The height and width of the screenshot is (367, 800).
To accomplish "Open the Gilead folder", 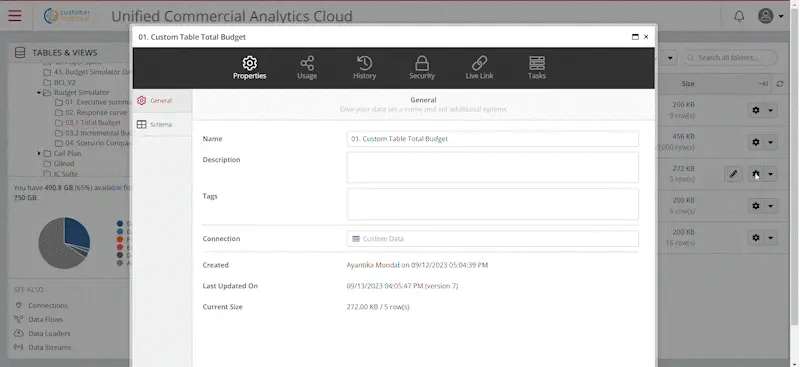I will click(59, 163).
